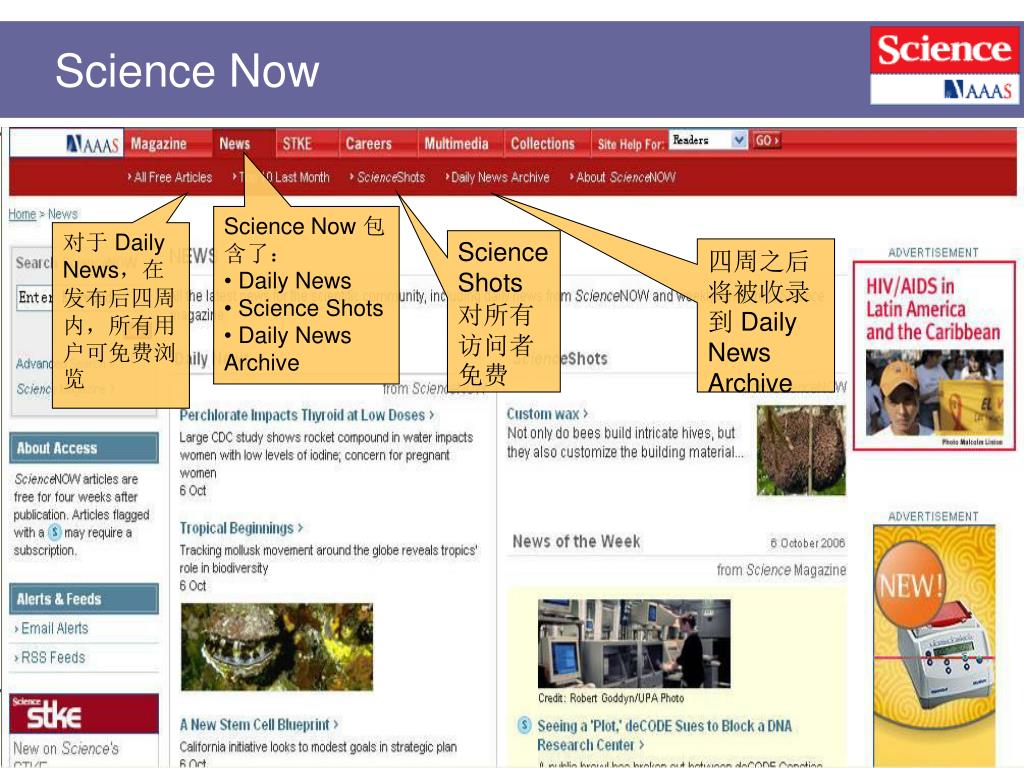Click the bee hive photo thumbnail
This screenshot has height=768, width=1024.
pyautogui.click(x=801, y=450)
